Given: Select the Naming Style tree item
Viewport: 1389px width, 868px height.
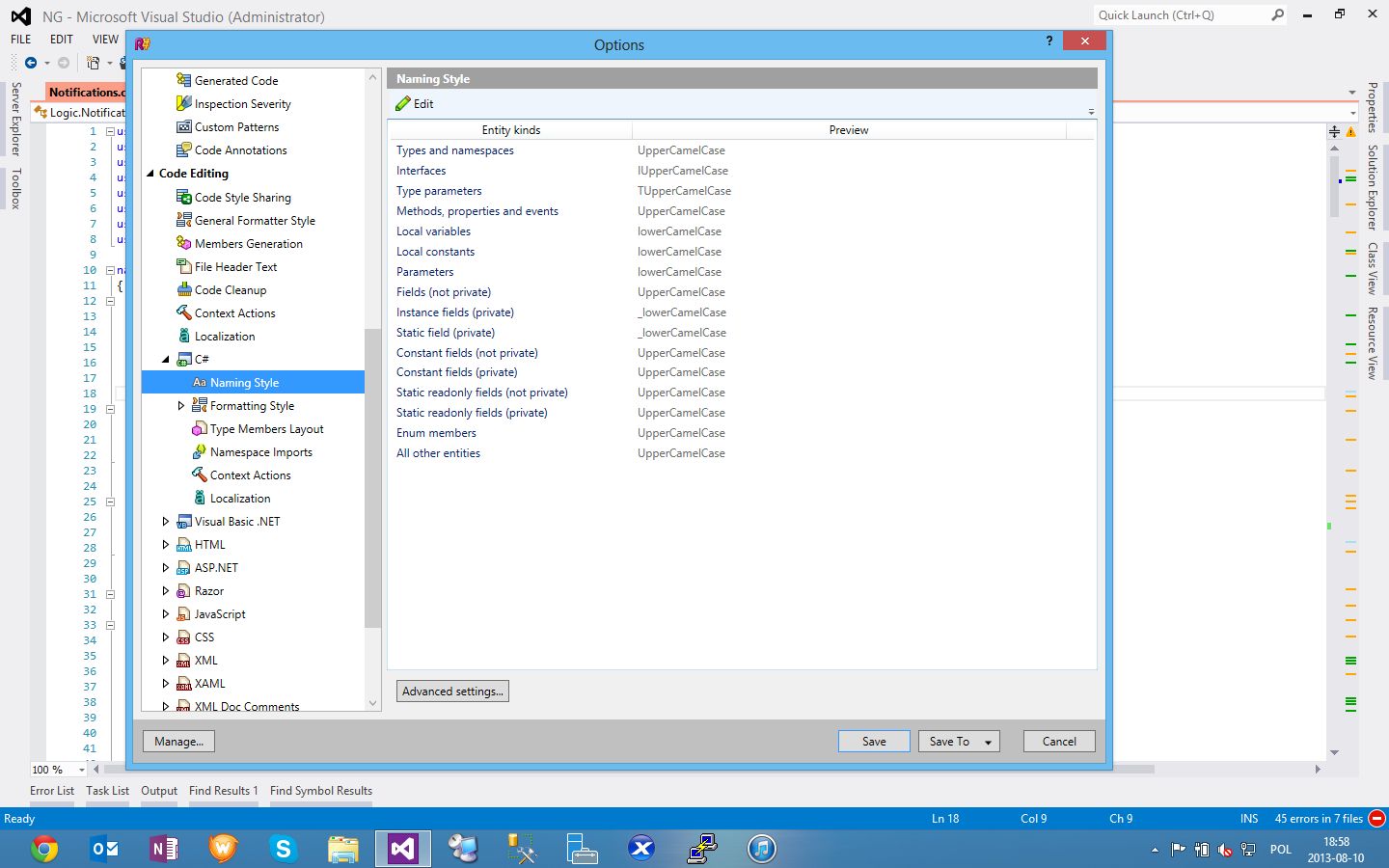Looking at the screenshot, I should click(253, 383).
